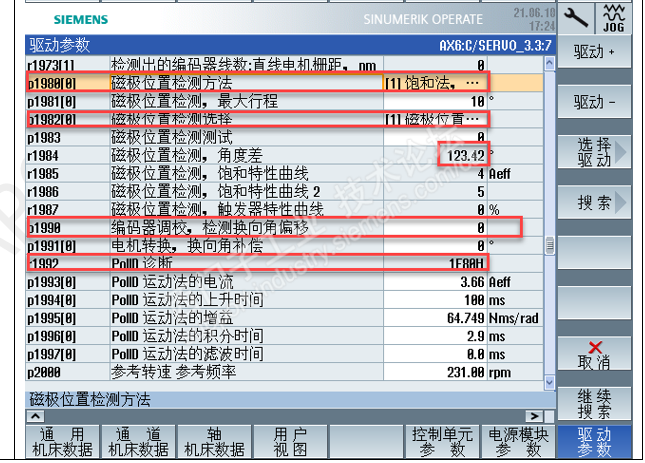Click the vertical scrollbar thumb handle

[x=550, y=245]
